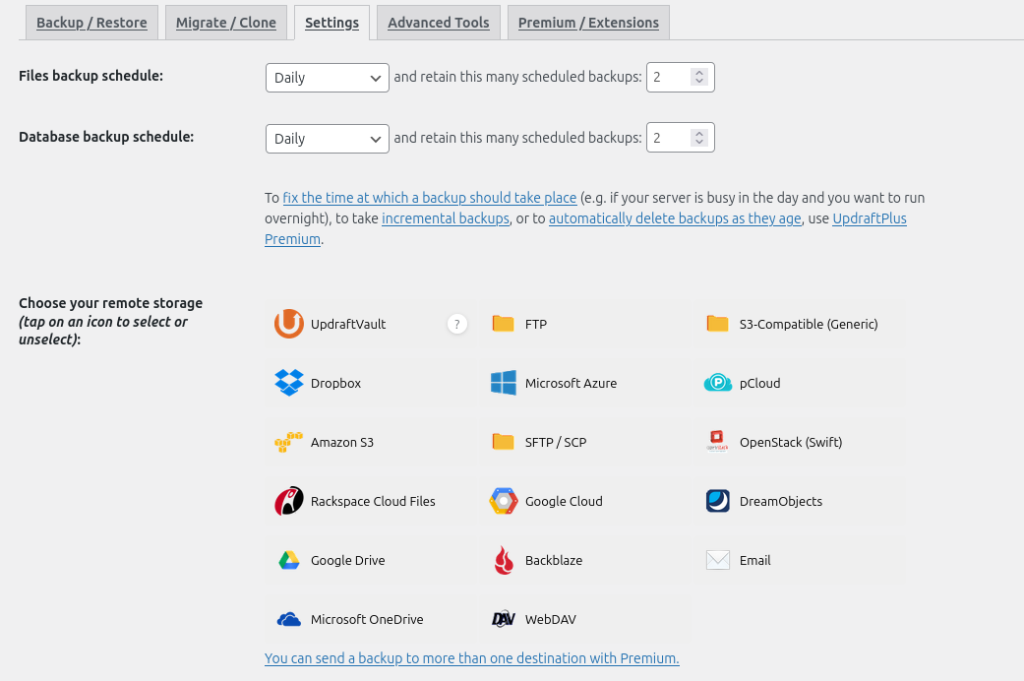Choose Google Drive as remote storage
This screenshot has height=681, width=1024.
click(289, 560)
